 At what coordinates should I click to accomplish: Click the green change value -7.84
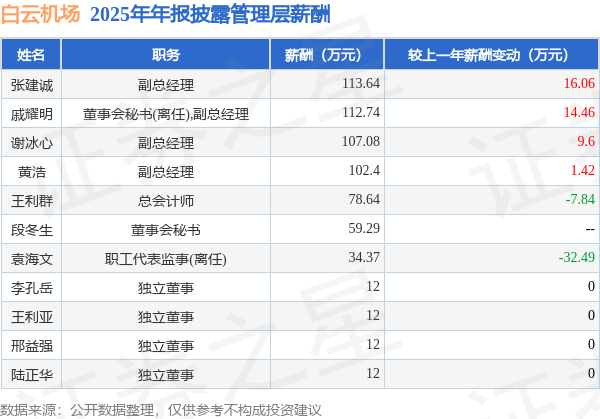[580, 199]
